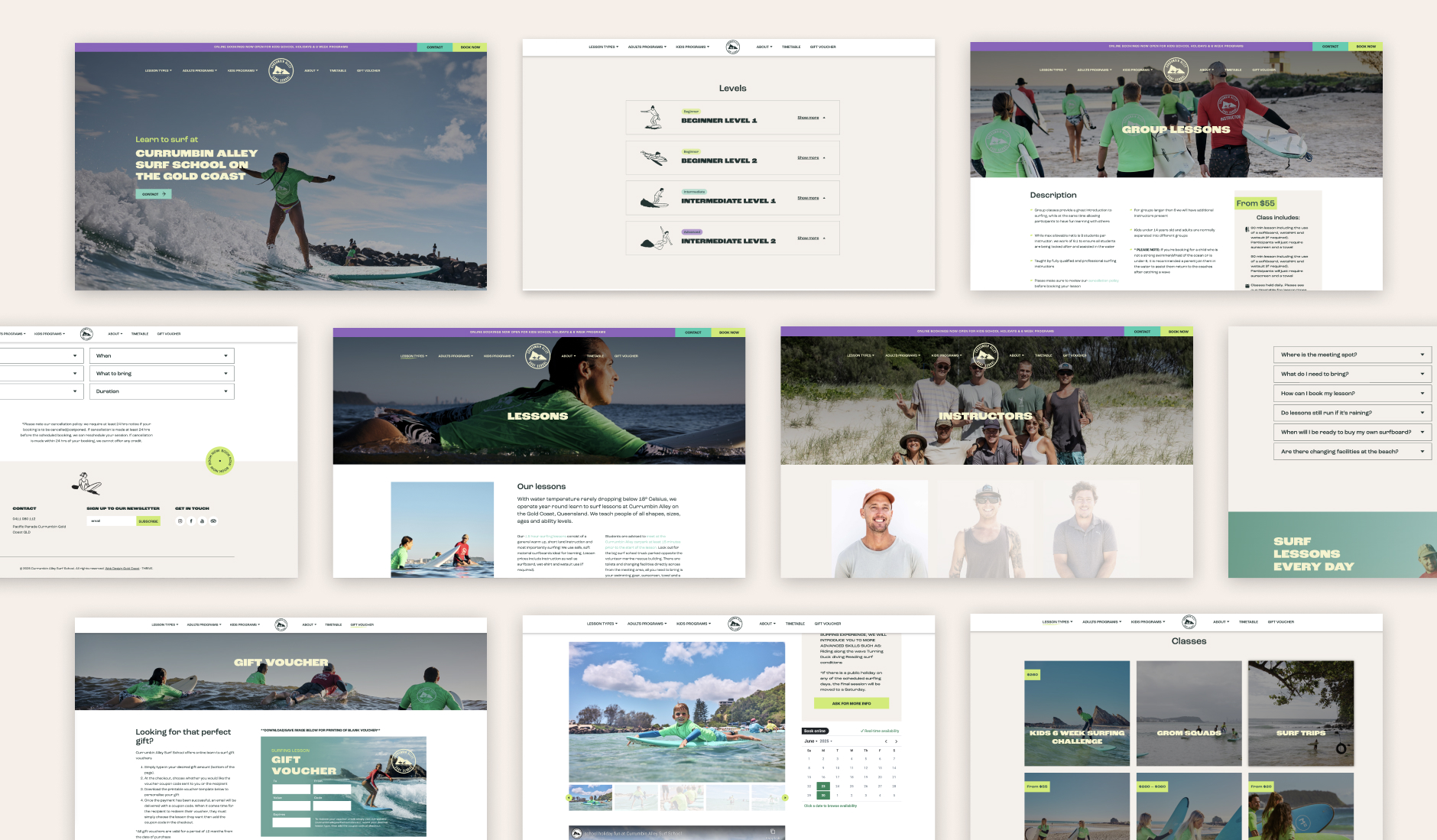Click the surf school logo on the homepage hero

coord(281,70)
